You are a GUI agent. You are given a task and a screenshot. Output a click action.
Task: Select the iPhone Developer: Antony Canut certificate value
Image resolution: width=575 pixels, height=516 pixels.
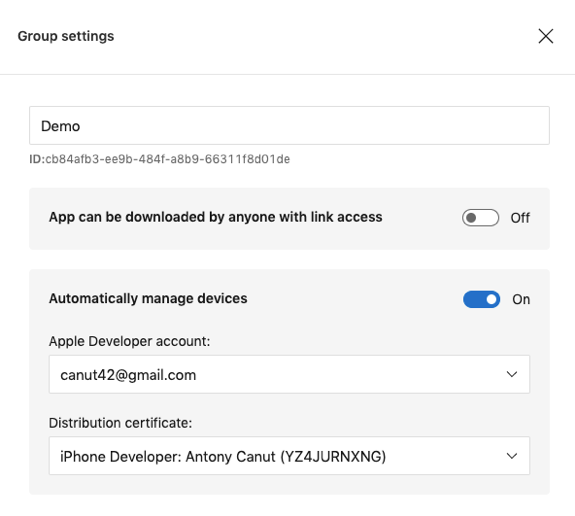point(223,457)
